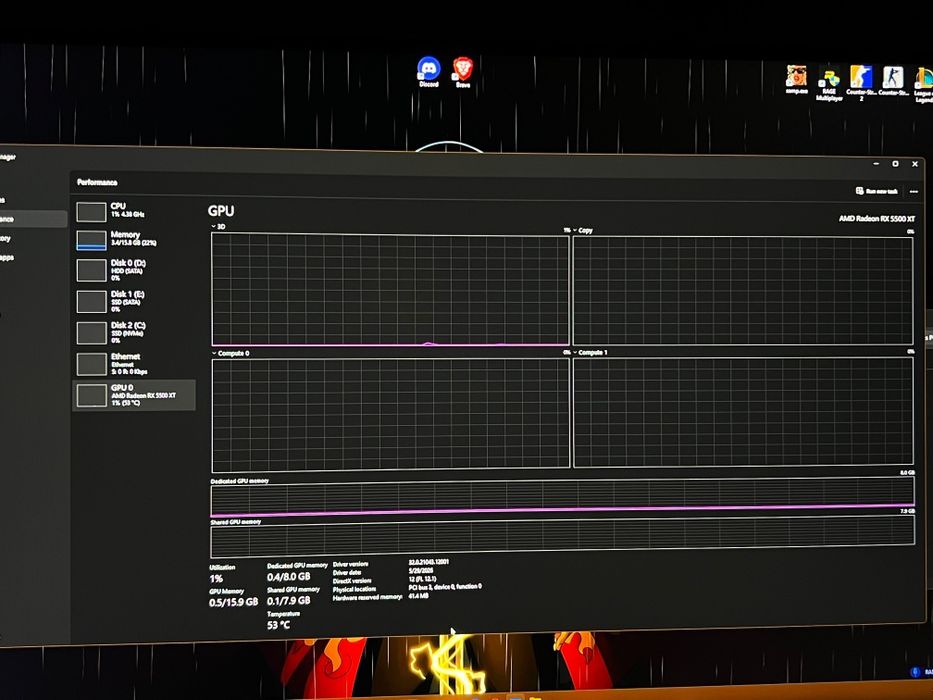Open RAGE Multiplayer desktop shortcut
The height and width of the screenshot is (700, 933).
[x=829, y=84]
